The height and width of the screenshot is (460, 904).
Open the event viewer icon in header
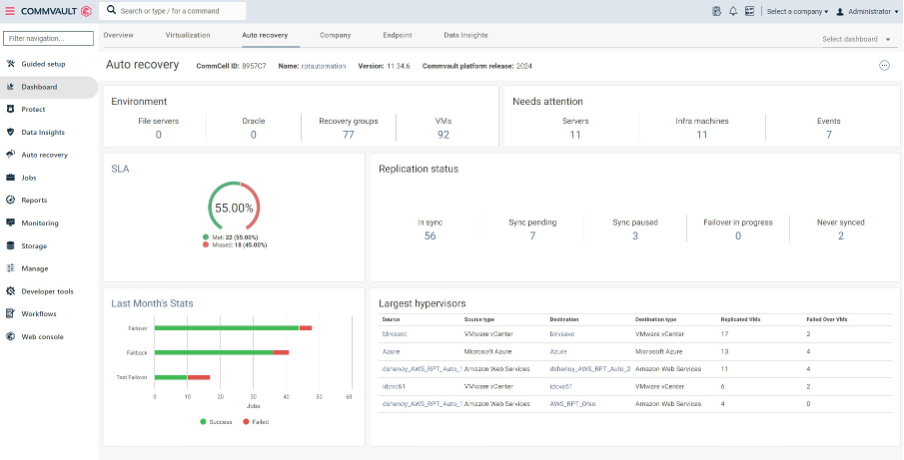point(749,11)
